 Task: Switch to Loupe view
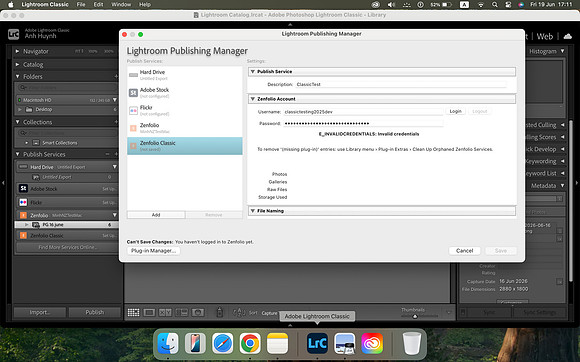(x=149, y=313)
